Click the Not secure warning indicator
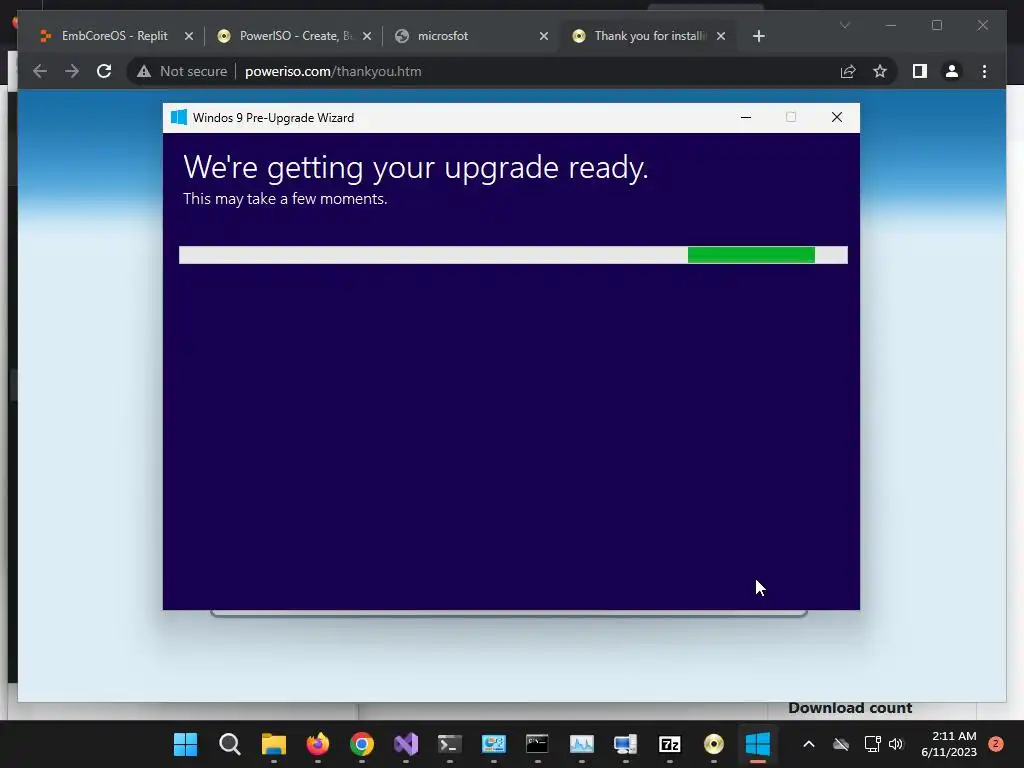The width and height of the screenshot is (1024, 768). (182, 71)
